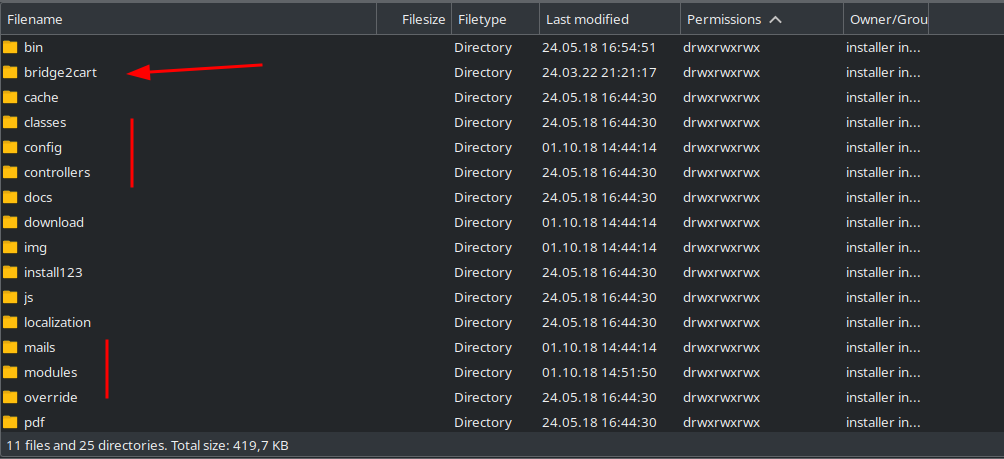The height and width of the screenshot is (459, 1004).
Task: Select the bridge2cart folder icon
Action: pyautogui.click(x=11, y=72)
